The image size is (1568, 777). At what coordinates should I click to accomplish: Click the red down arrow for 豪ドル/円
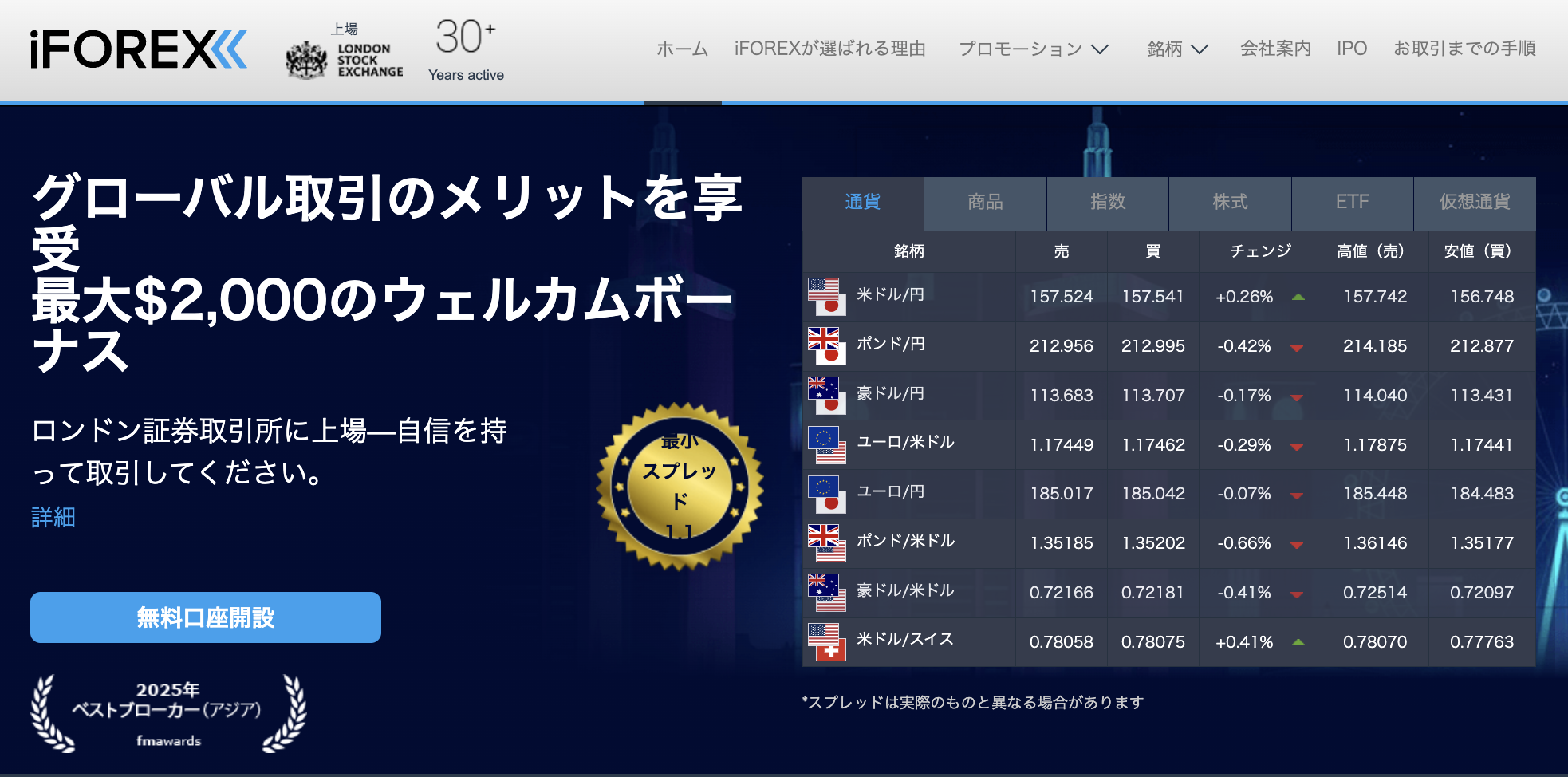click(x=1297, y=397)
